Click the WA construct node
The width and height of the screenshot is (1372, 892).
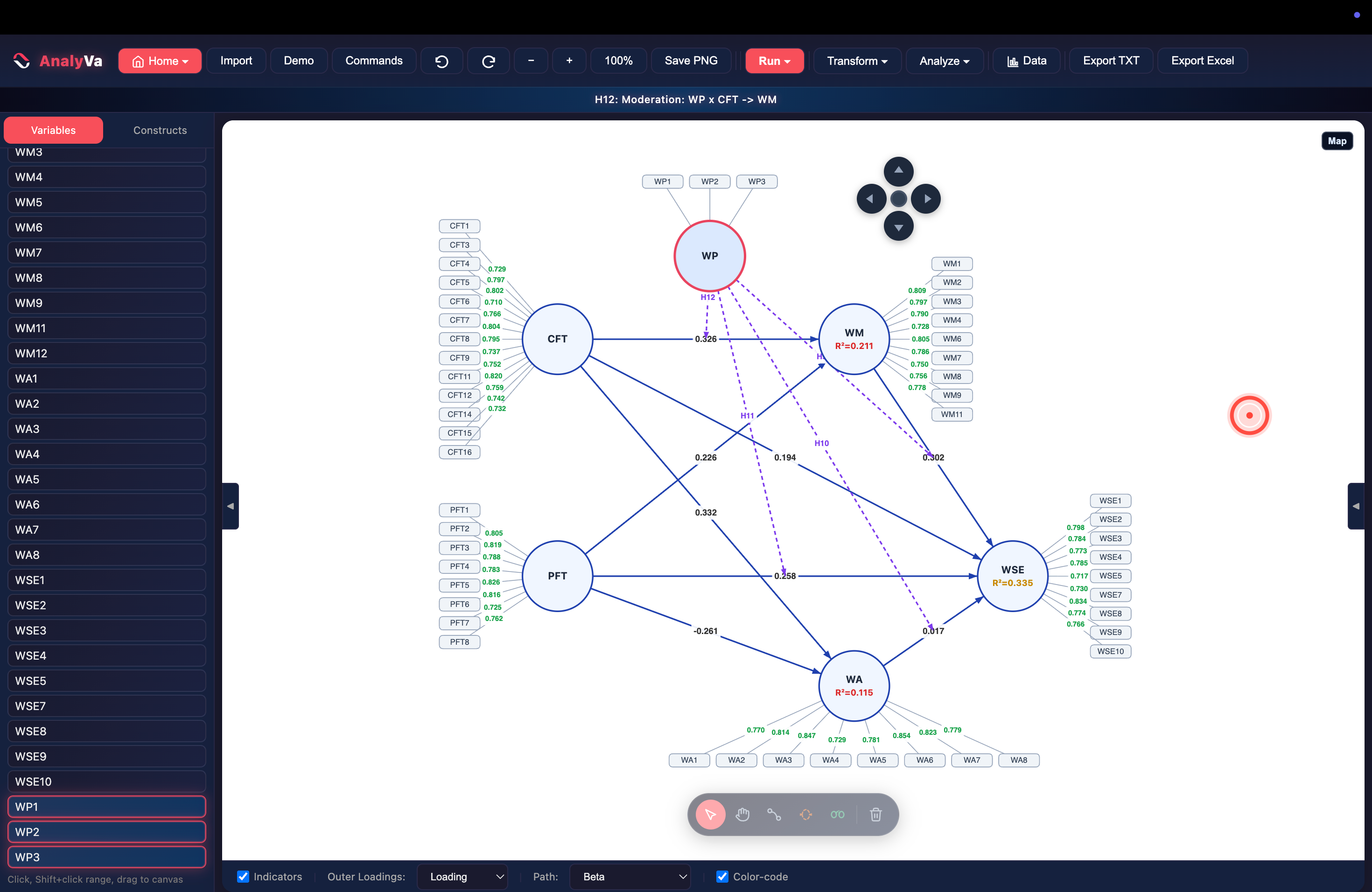pyautogui.click(x=854, y=686)
